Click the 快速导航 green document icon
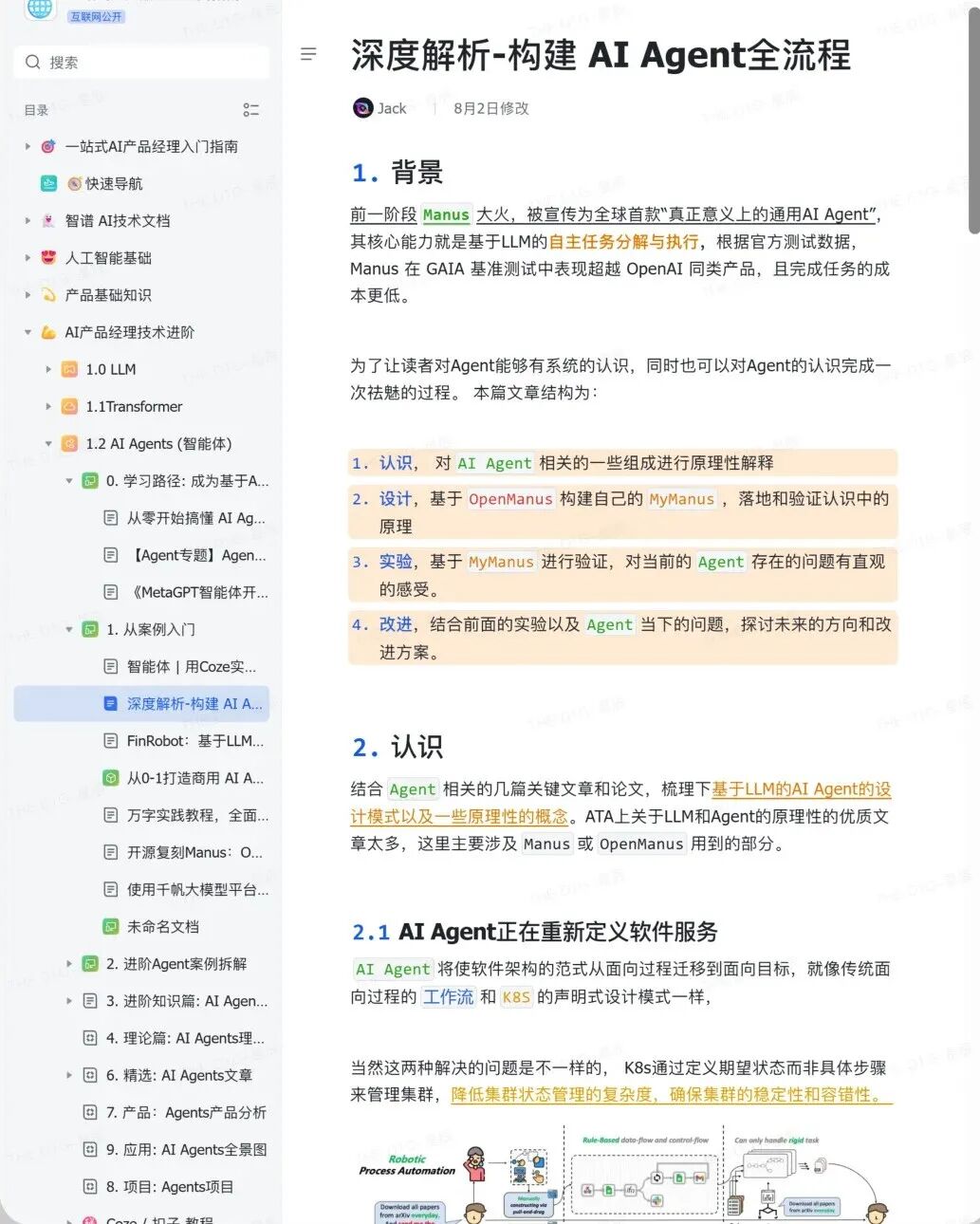This screenshot has height=1224, width=980. [x=48, y=183]
